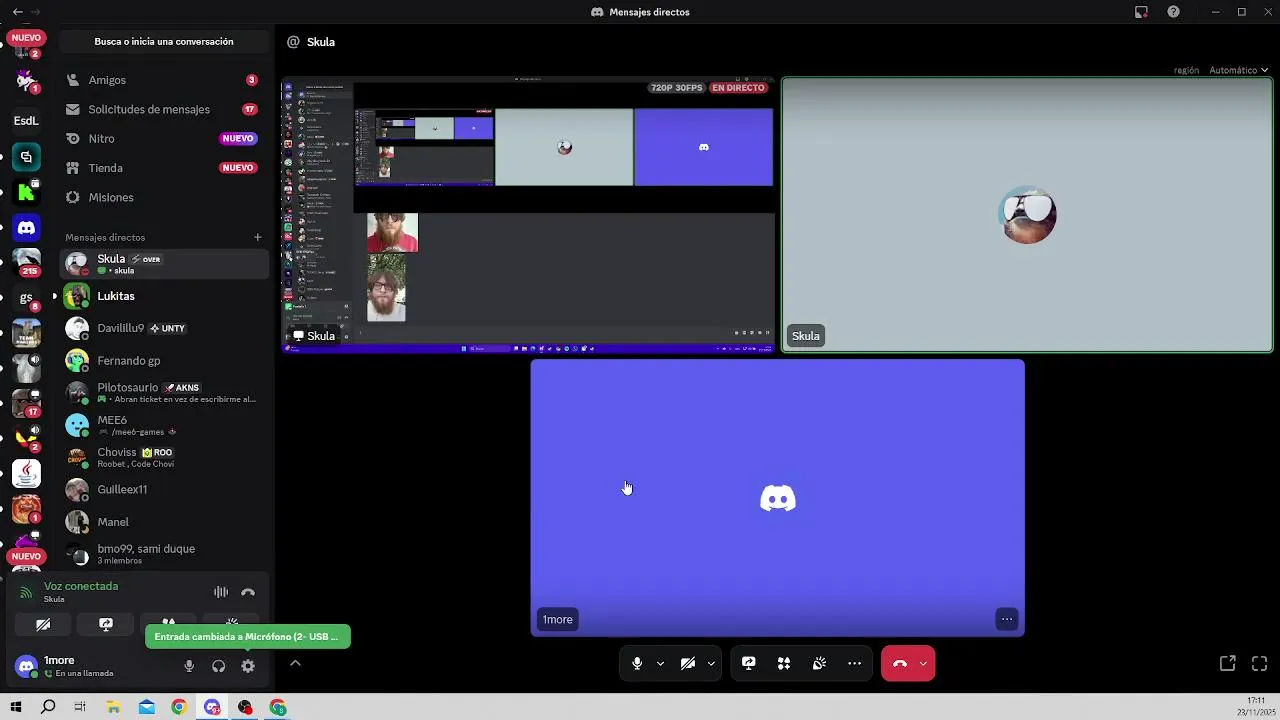Viewport: 1280px width, 720px height.
Task: Open camera options arrow in call bar
Action: click(x=711, y=663)
